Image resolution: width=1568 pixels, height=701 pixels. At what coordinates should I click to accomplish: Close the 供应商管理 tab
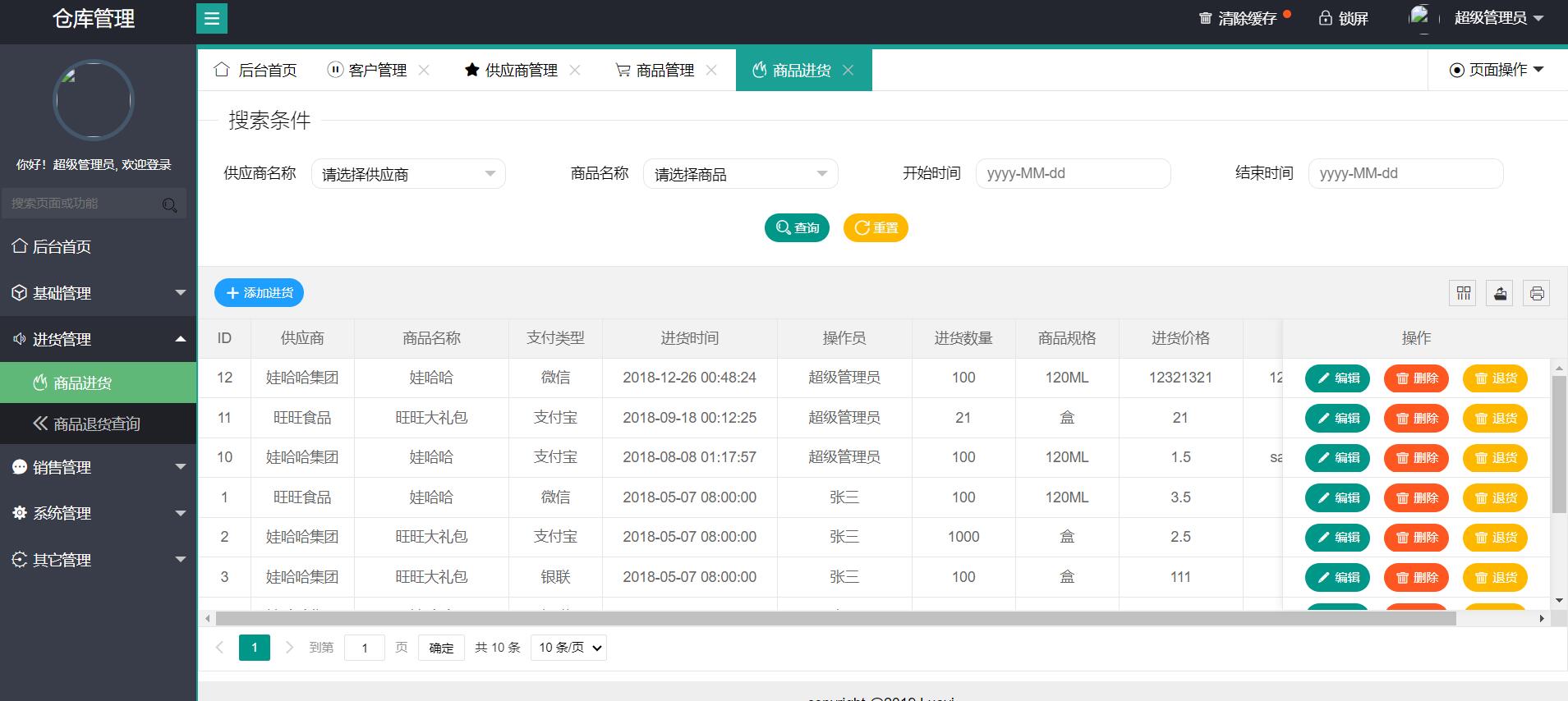coord(575,70)
